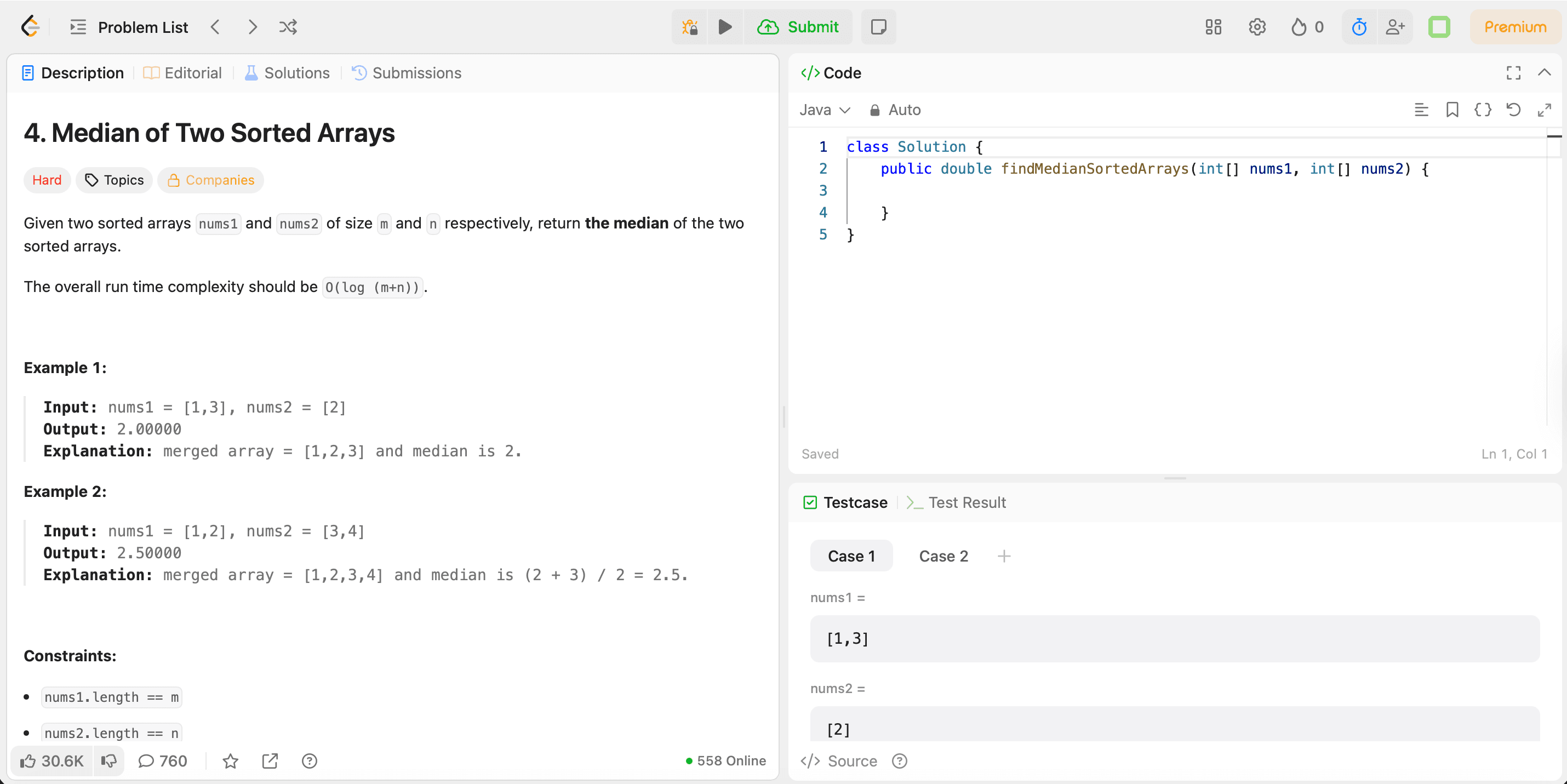Submit the solution
This screenshot has height=784, width=1567.
pyautogui.click(x=798, y=27)
